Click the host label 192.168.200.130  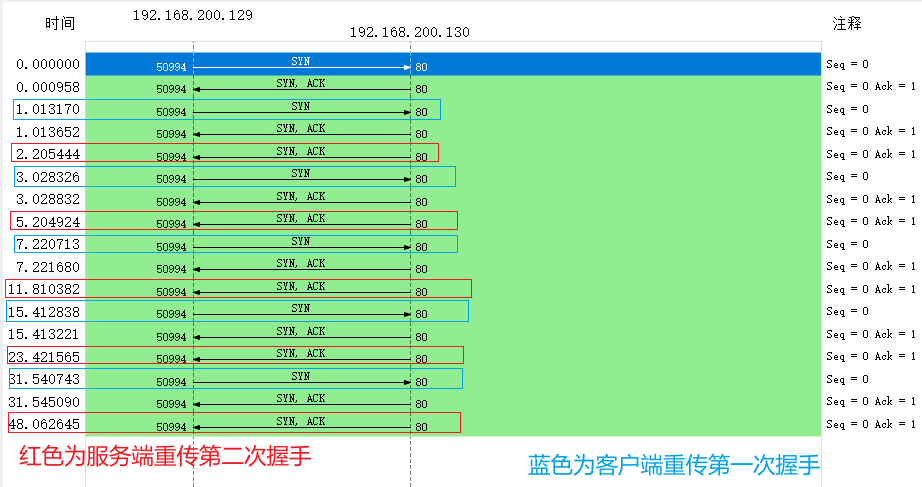(410, 32)
